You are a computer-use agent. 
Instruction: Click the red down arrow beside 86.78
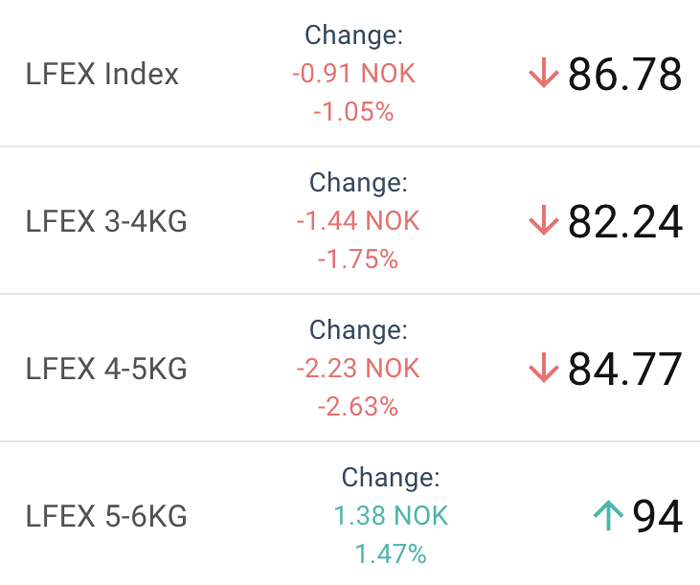pyautogui.click(x=543, y=73)
